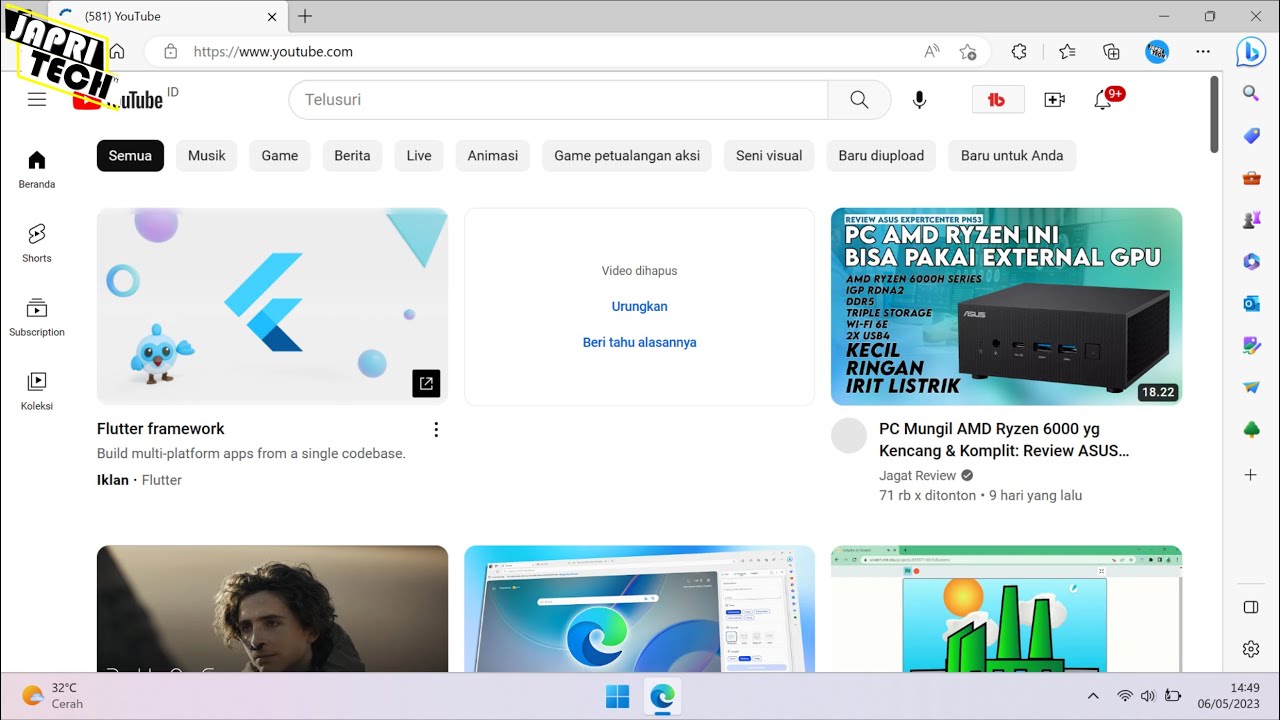Screen dimensions: 1280x720
Task: Click Read aloud icon in address bar
Action: [932, 51]
